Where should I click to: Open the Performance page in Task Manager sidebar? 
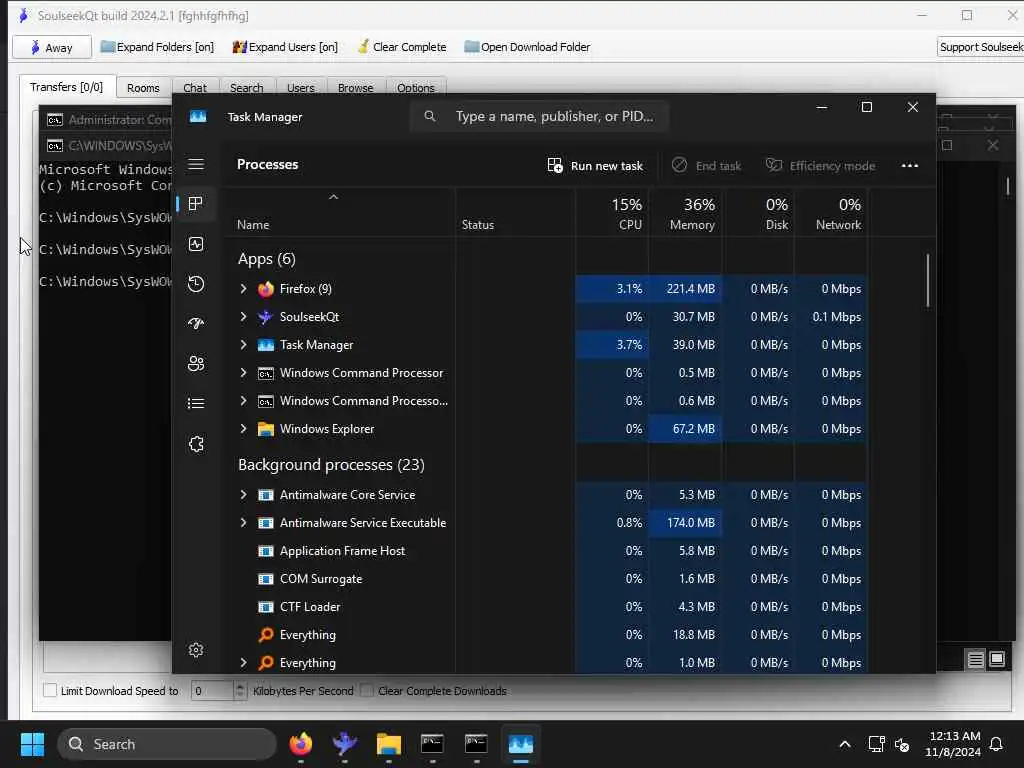[x=196, y=244]
